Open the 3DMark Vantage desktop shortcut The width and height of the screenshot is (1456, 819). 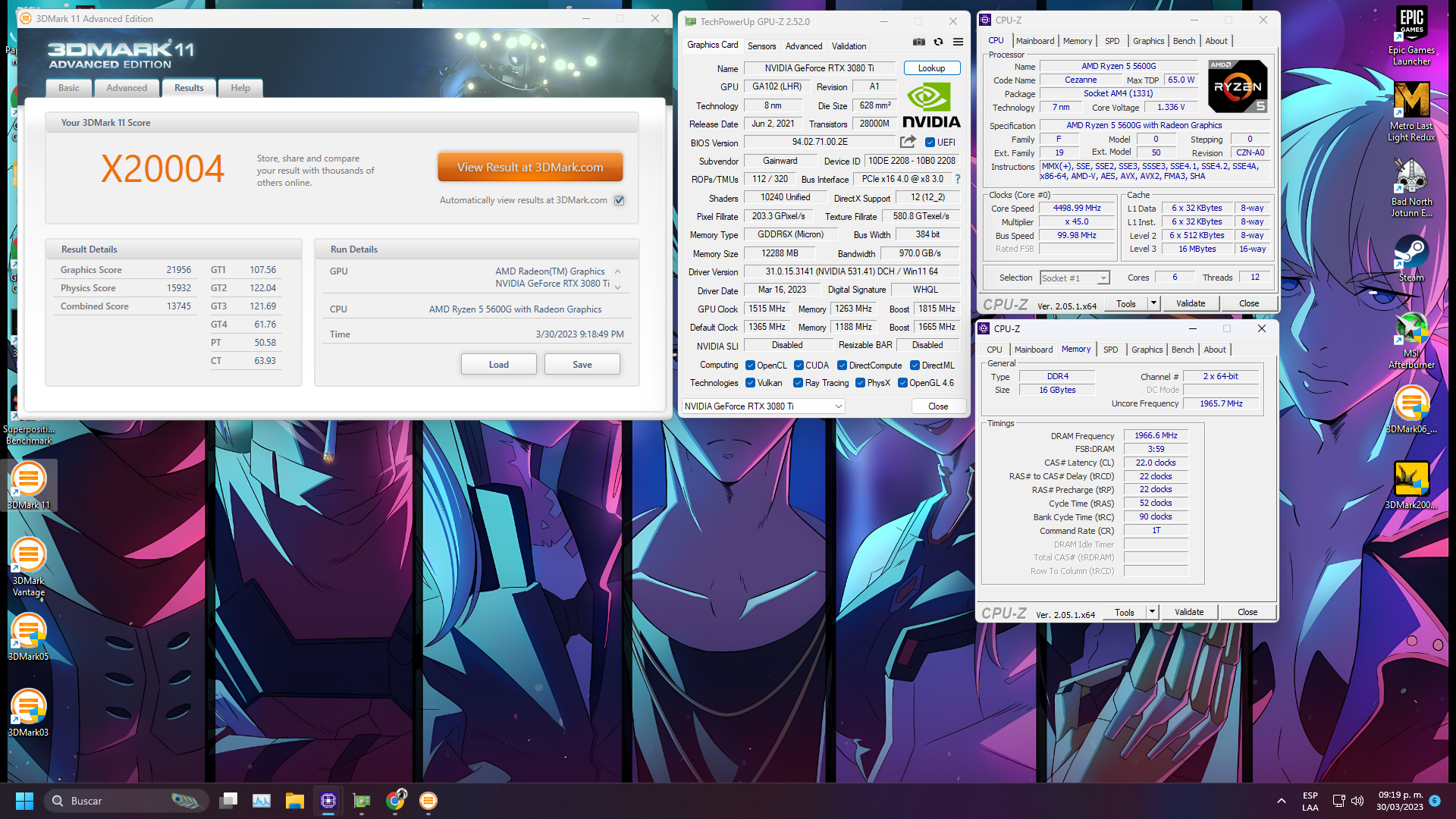[x=29, y=566]
